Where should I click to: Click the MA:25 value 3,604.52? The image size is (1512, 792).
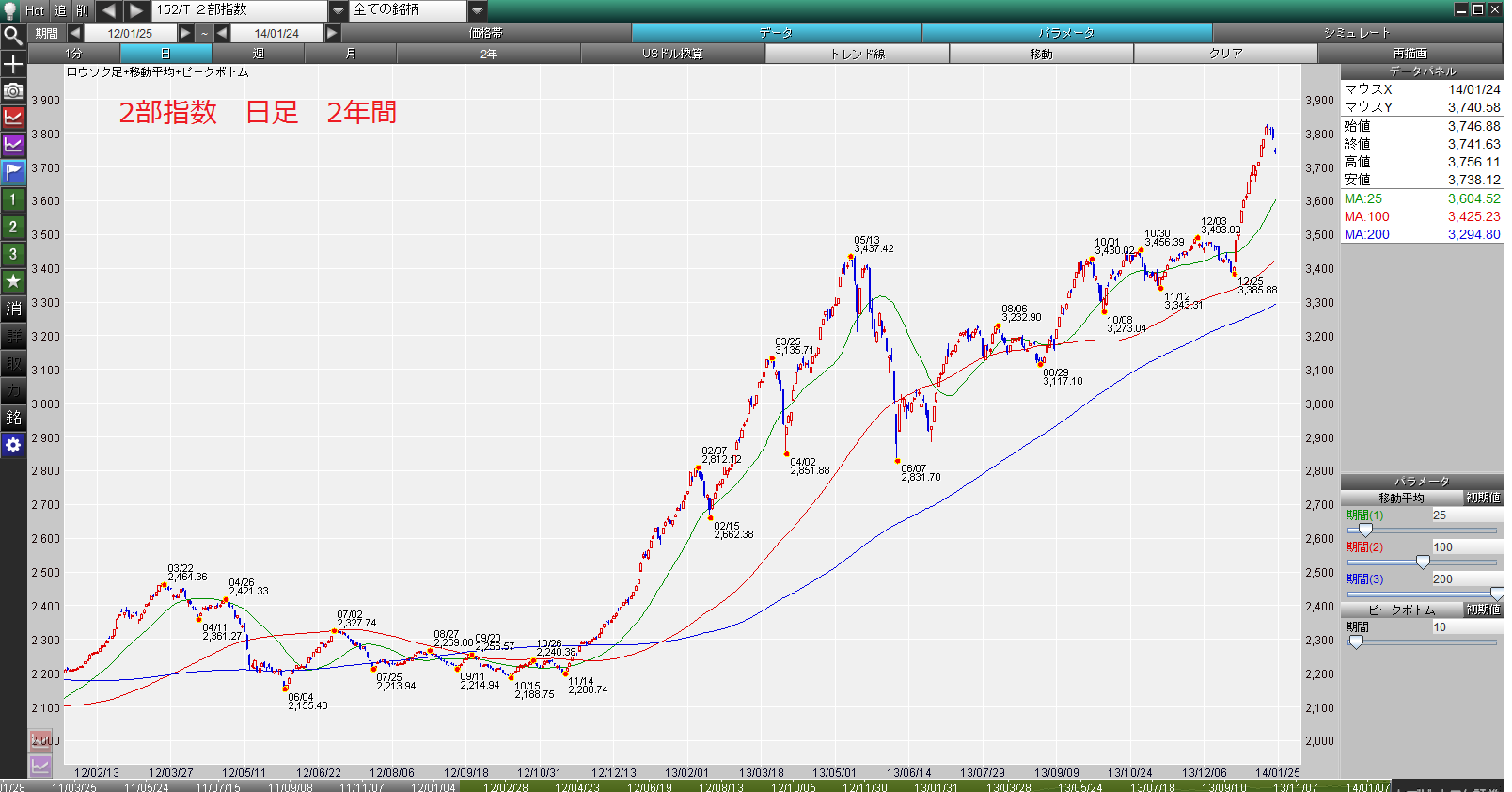pos(1473,198)
